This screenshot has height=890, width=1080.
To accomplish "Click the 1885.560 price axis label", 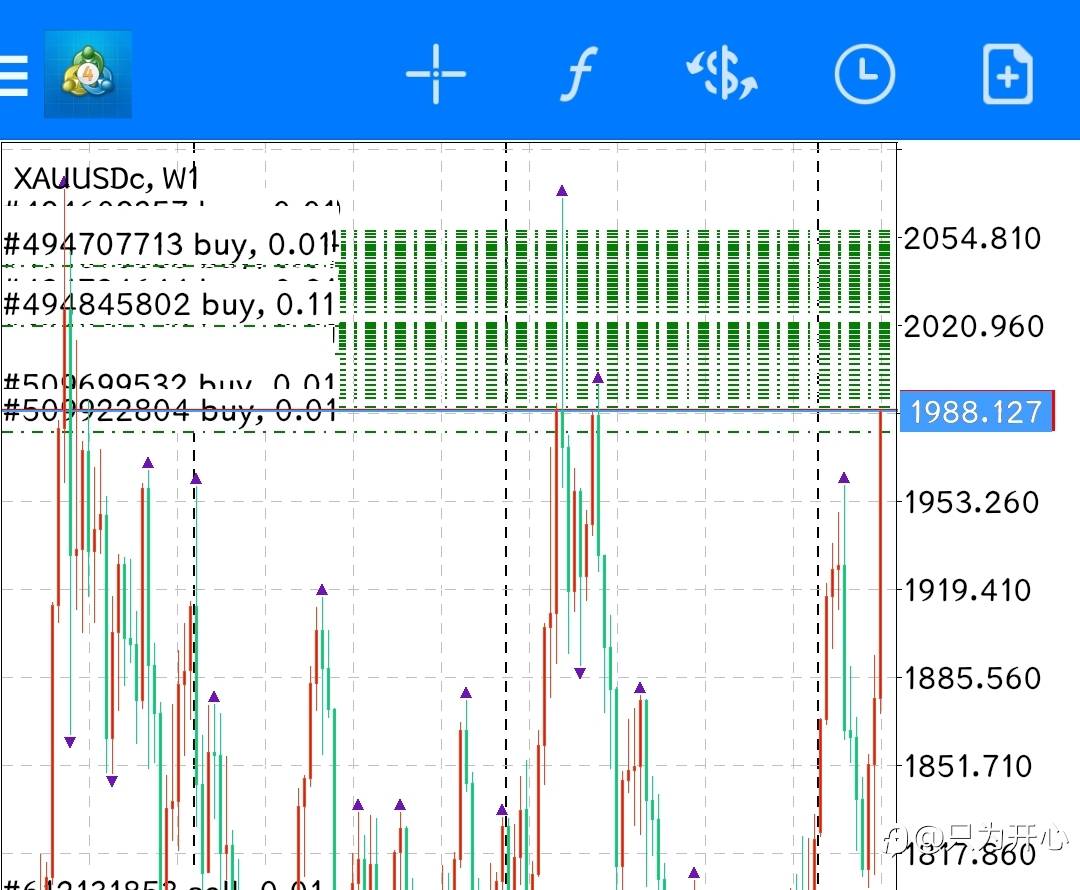I will tap(972, 678).
